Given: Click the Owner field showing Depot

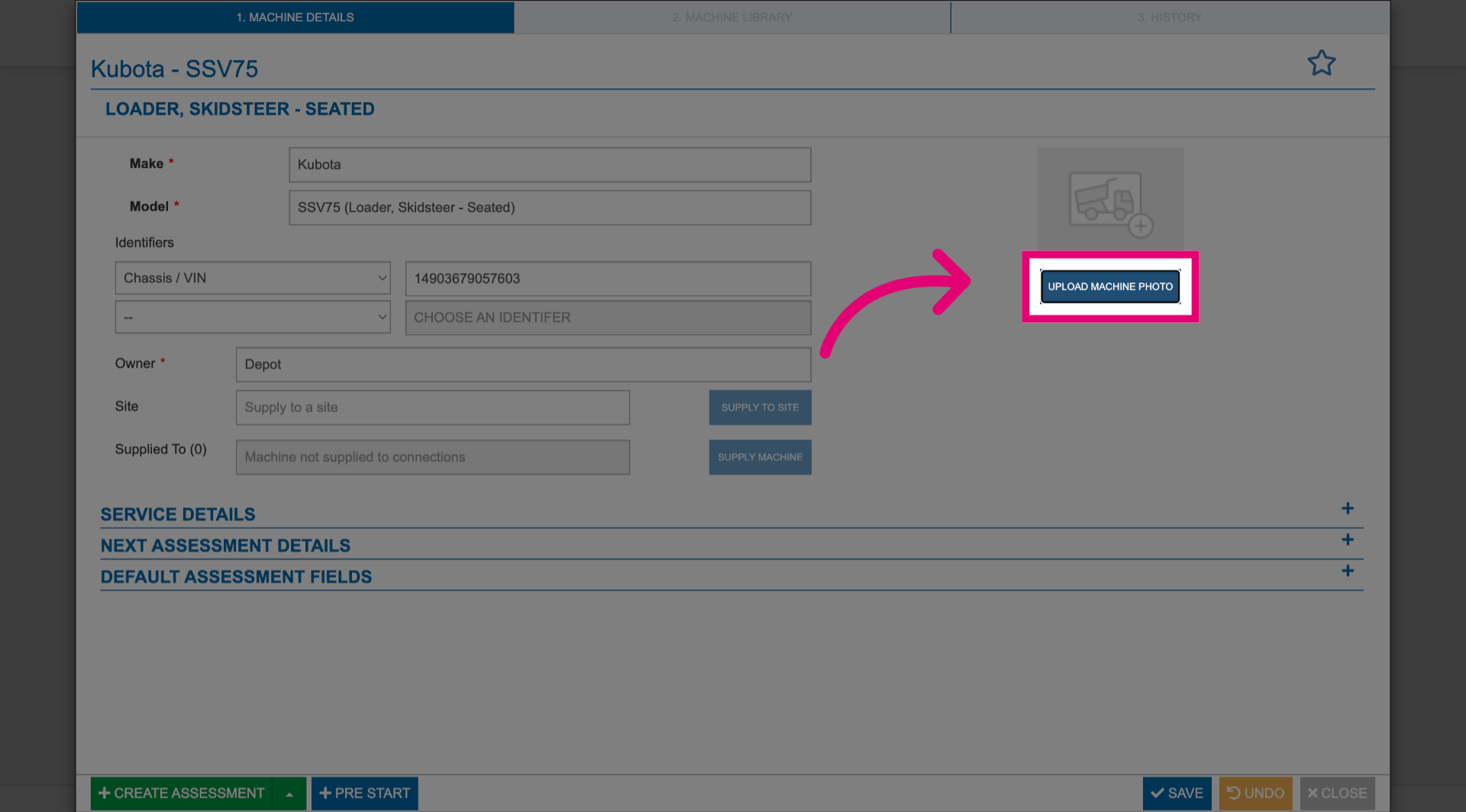Looking at the screenshot, I should (x=523, y=365).
